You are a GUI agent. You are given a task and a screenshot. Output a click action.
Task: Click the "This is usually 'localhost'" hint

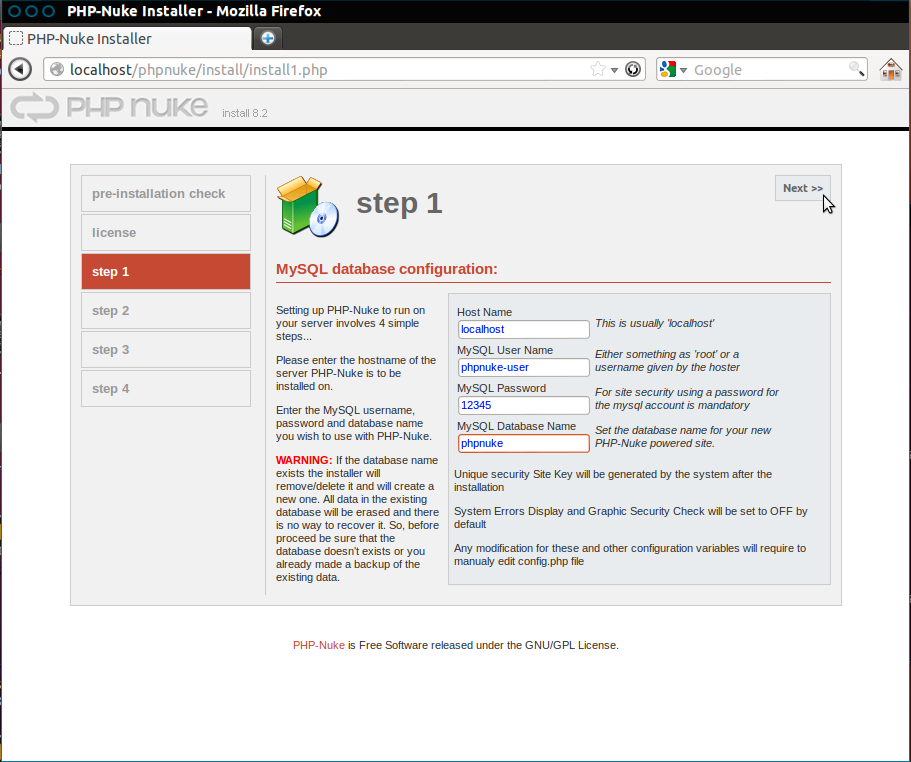point(654,324)
